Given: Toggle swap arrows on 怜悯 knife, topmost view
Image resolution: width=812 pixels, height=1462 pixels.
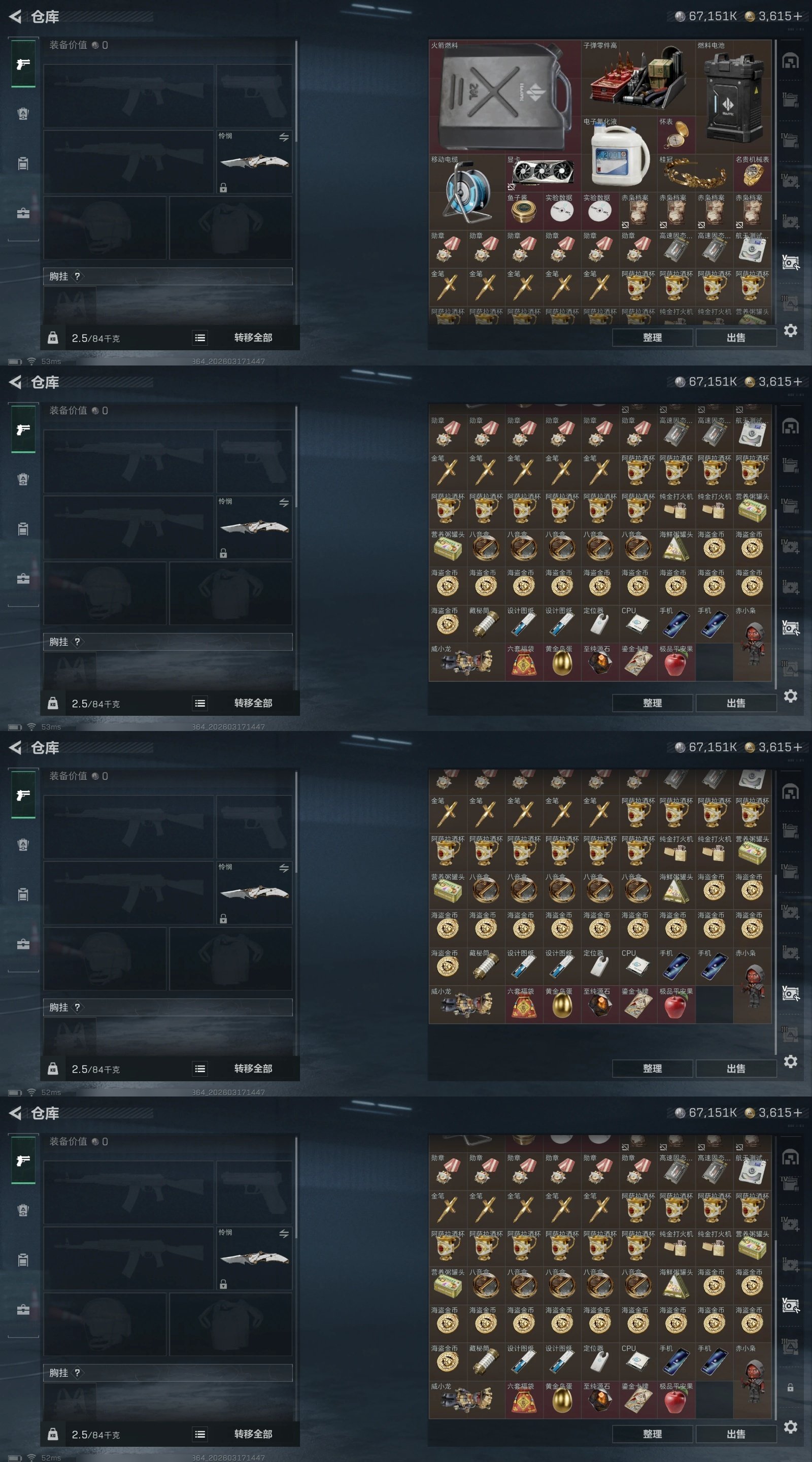Looking at the screenshot, I should click(x=284, y=137).
